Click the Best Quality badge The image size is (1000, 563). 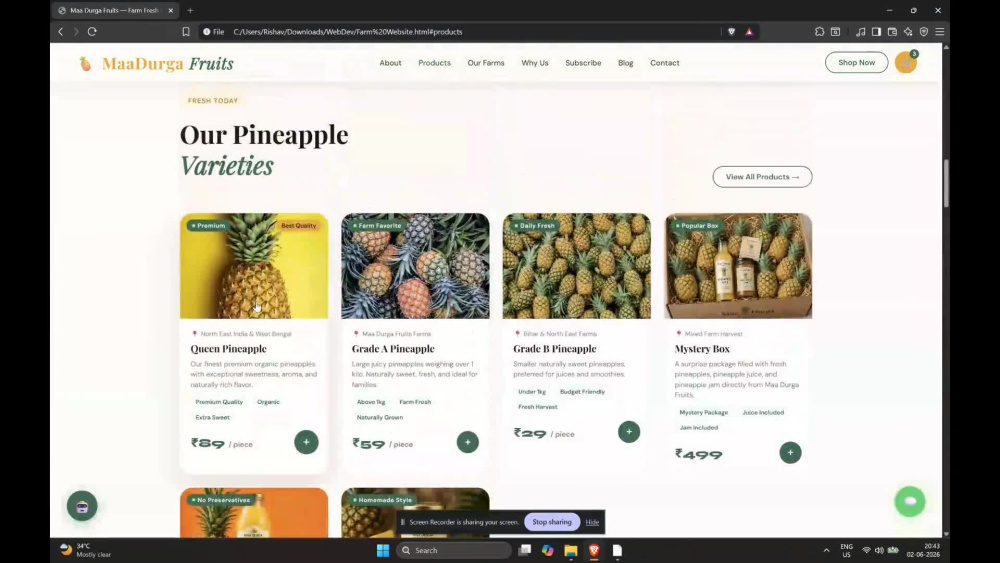click(x=298, y=226)
